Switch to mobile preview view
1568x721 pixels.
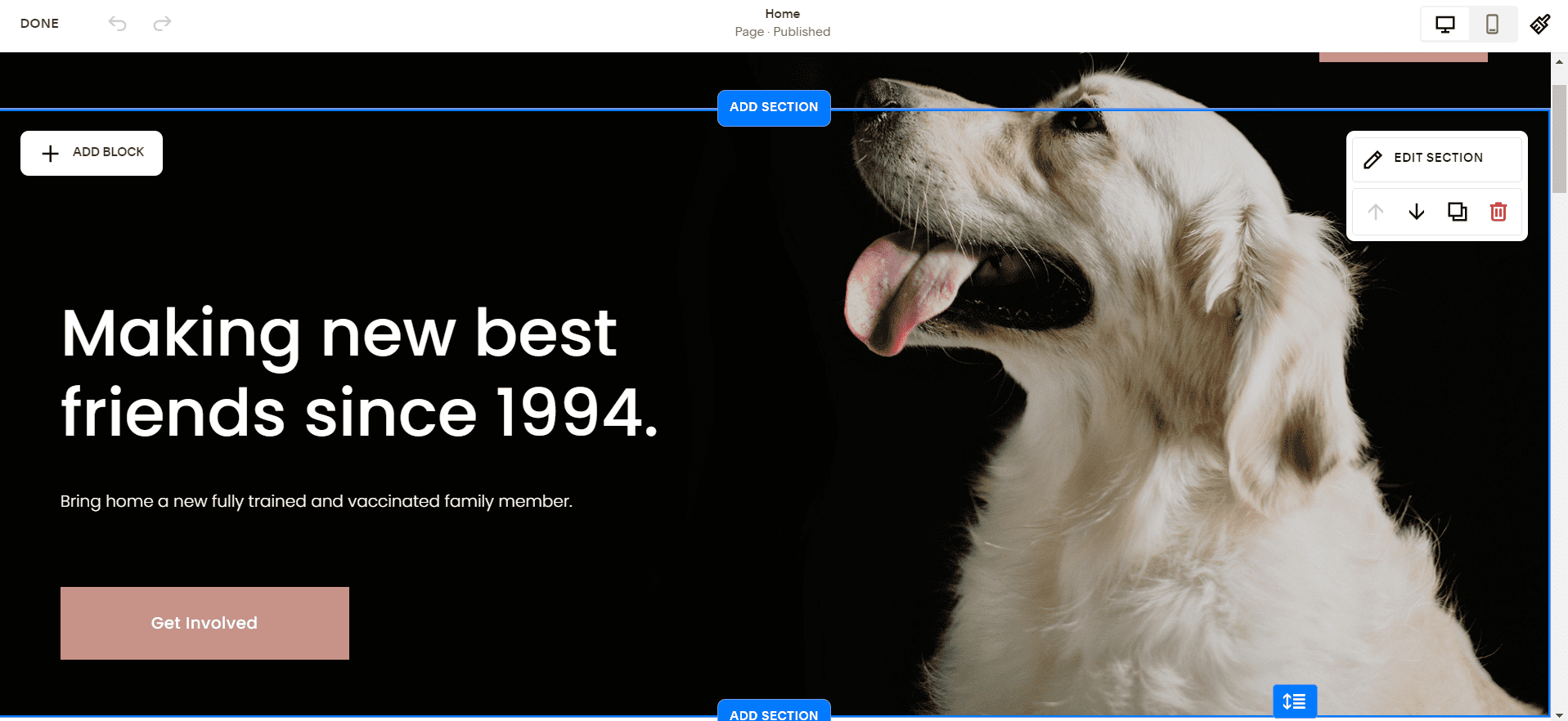pos(1493,25)
